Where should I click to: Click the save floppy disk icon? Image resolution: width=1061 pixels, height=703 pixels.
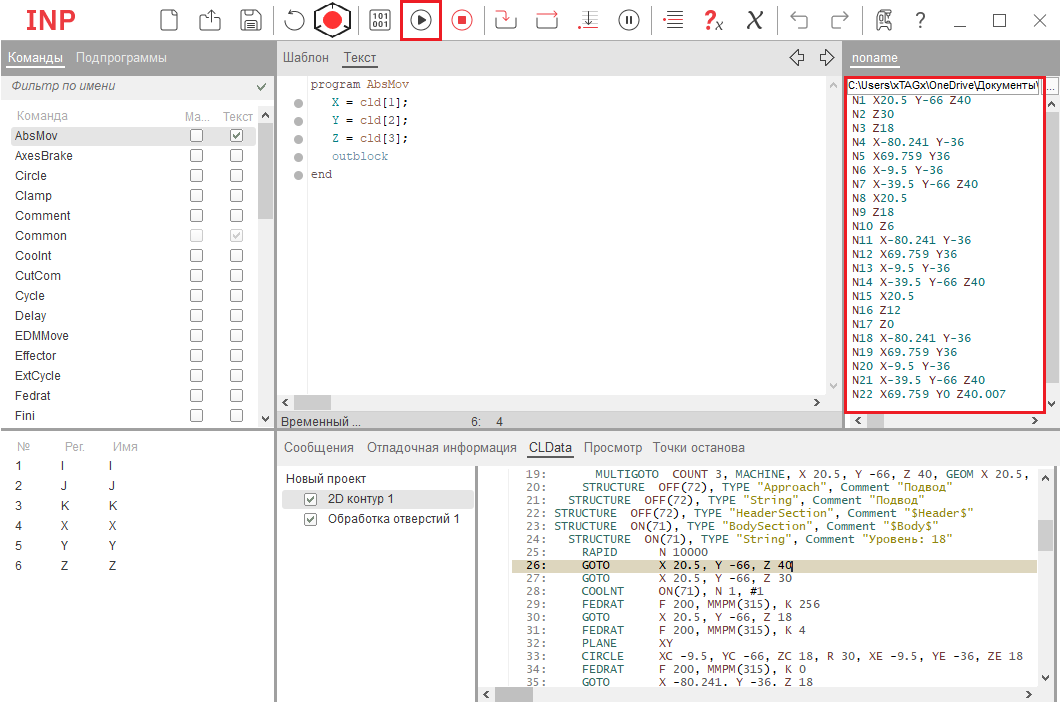tap(251, 20)
